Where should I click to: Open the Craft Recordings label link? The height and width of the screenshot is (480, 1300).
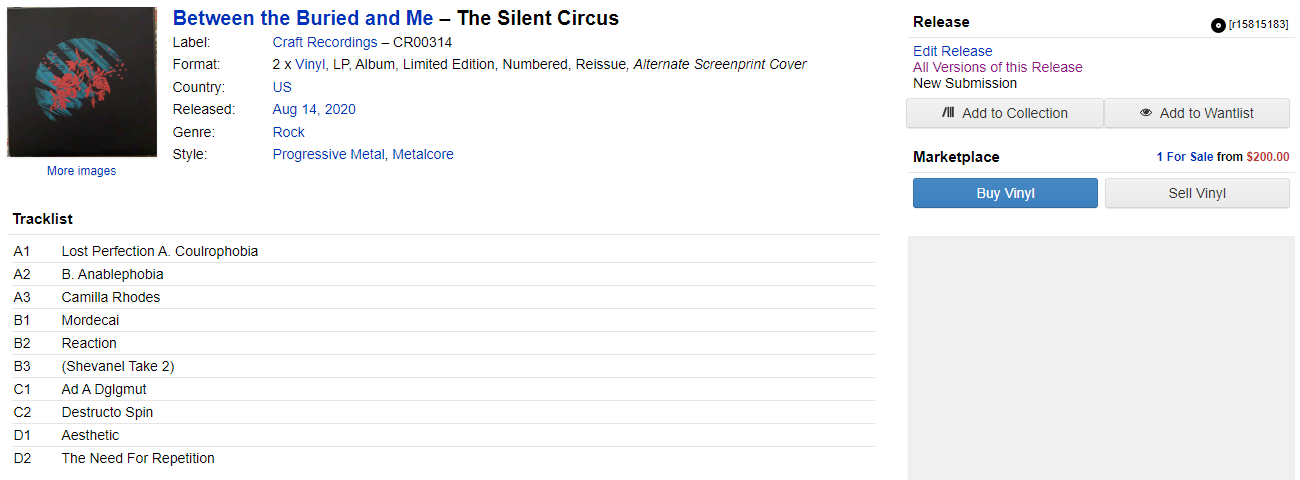point(325,42)
